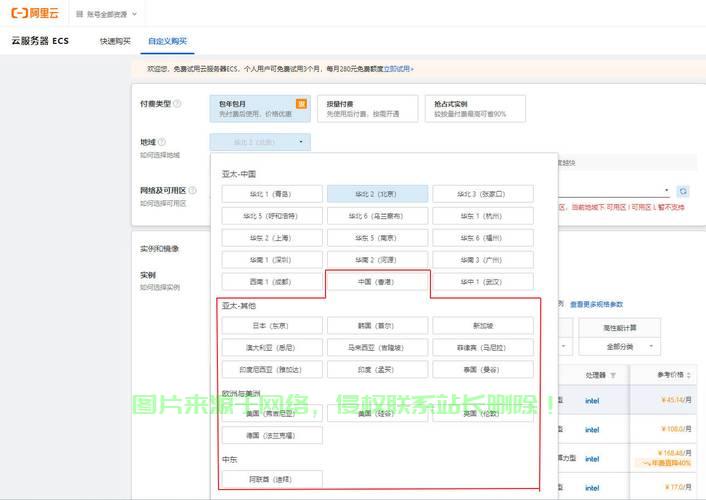Click the Alibaba Cloud 阿里云 logo

pyautogui.click(x=35, y=13)
